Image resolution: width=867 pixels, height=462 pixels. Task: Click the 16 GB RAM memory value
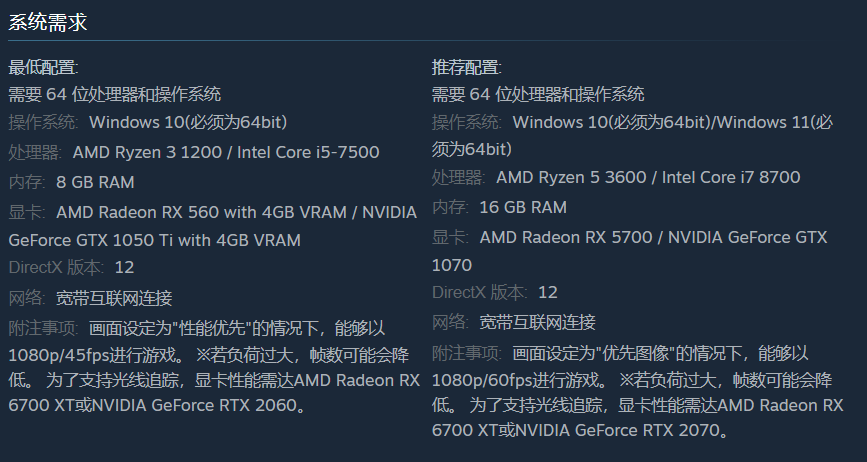523,207
